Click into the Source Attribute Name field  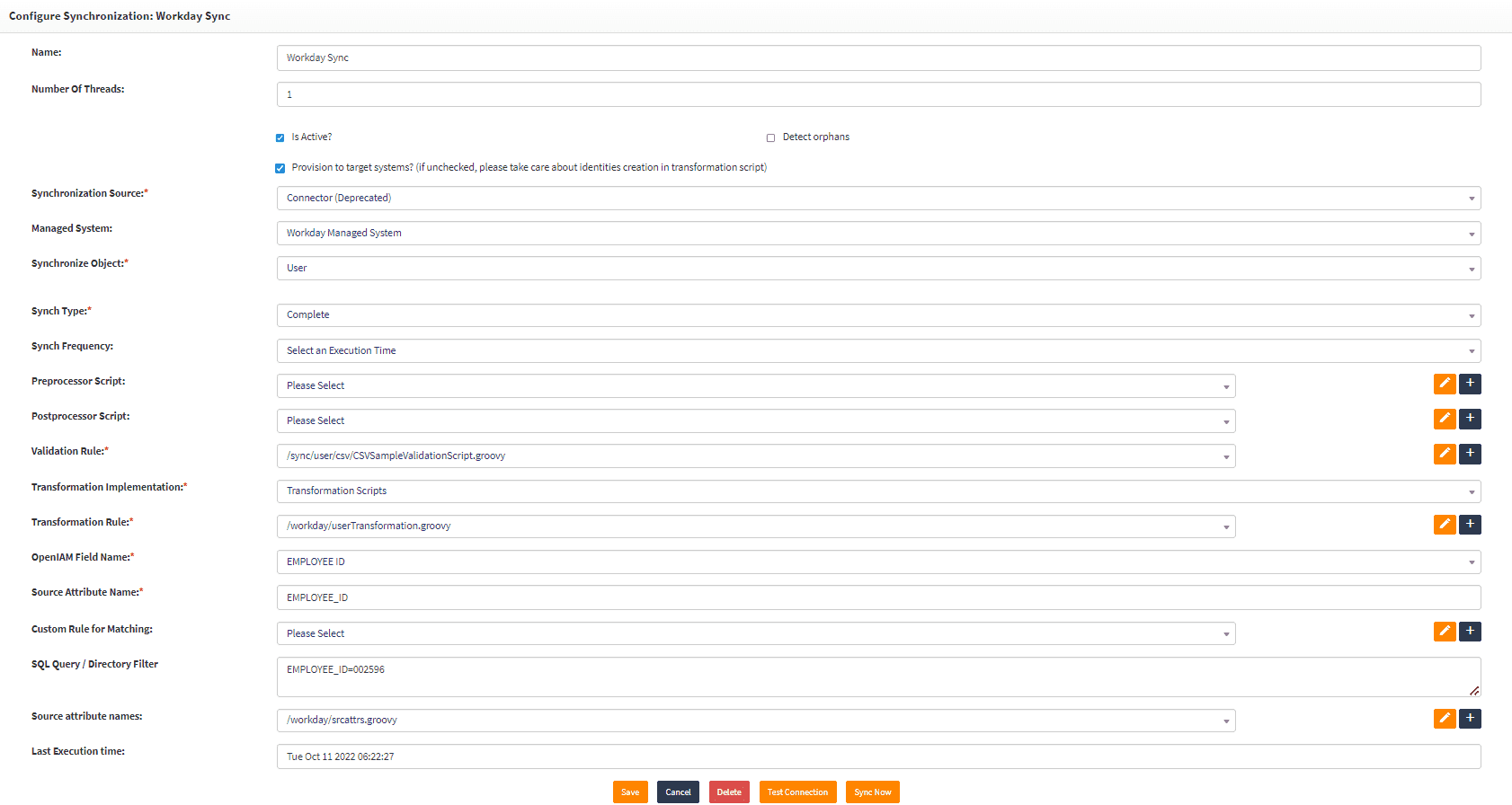pos(878,597)
